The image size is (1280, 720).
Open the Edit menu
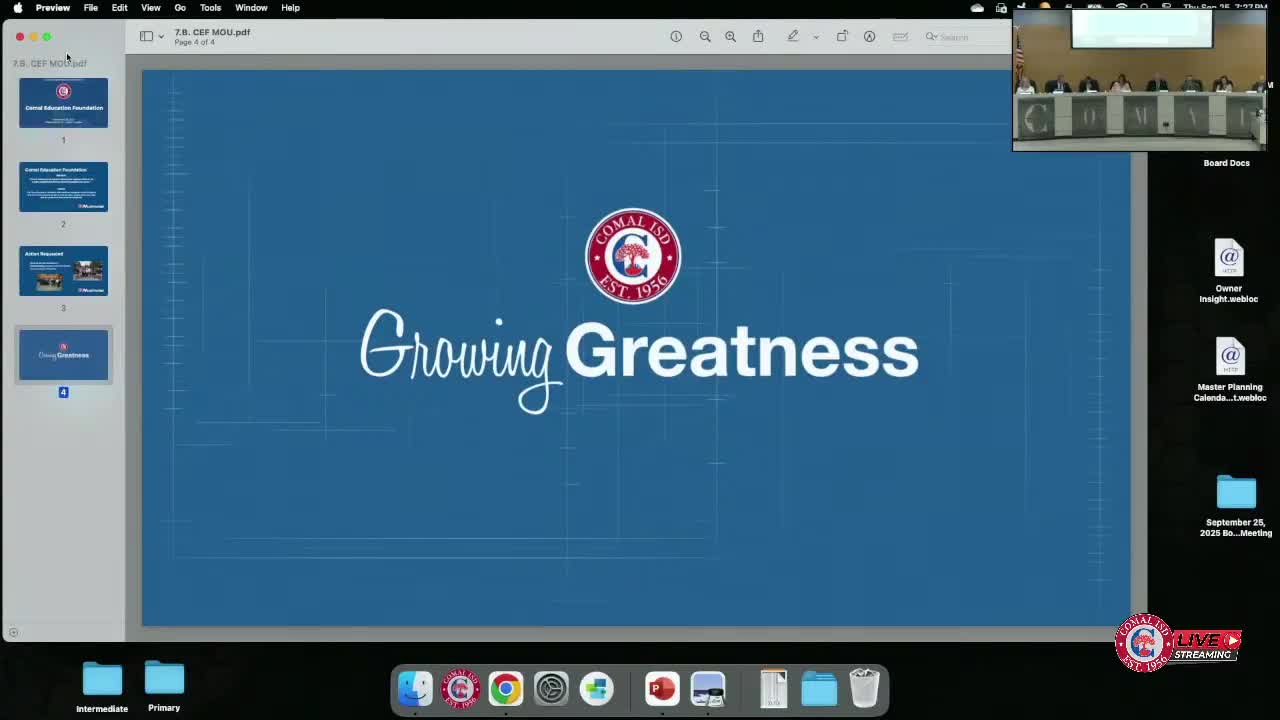120,8
